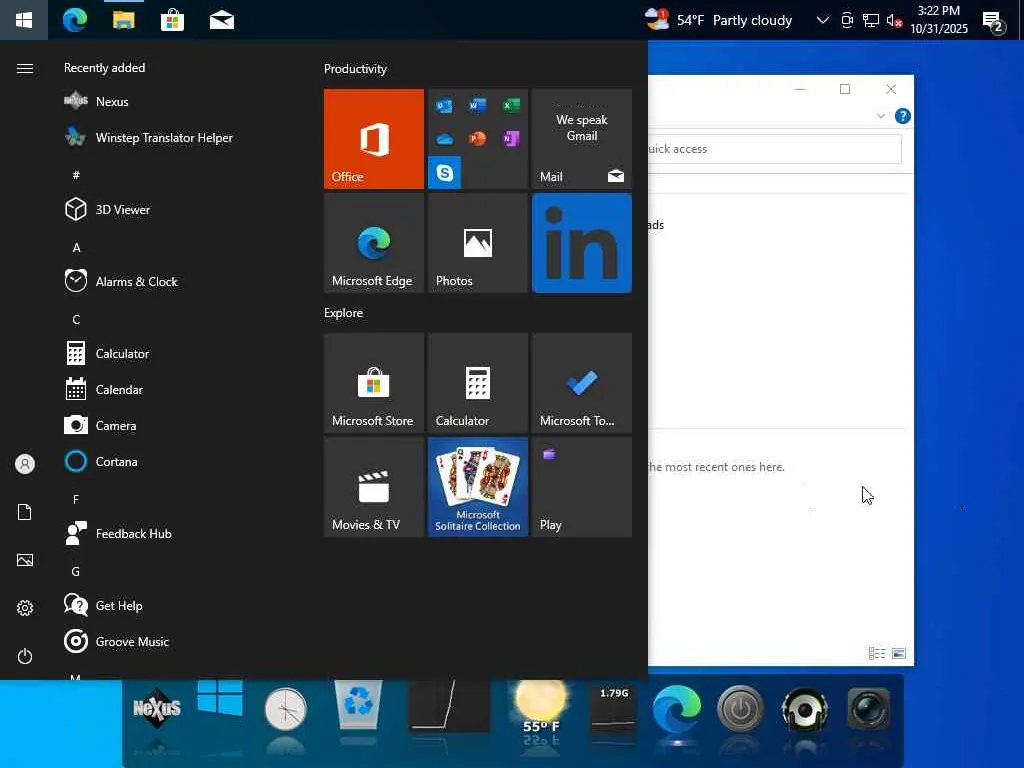Switch File Explorer to details view
Viewport: 1024px width, 768px height.
coord(876,653)
